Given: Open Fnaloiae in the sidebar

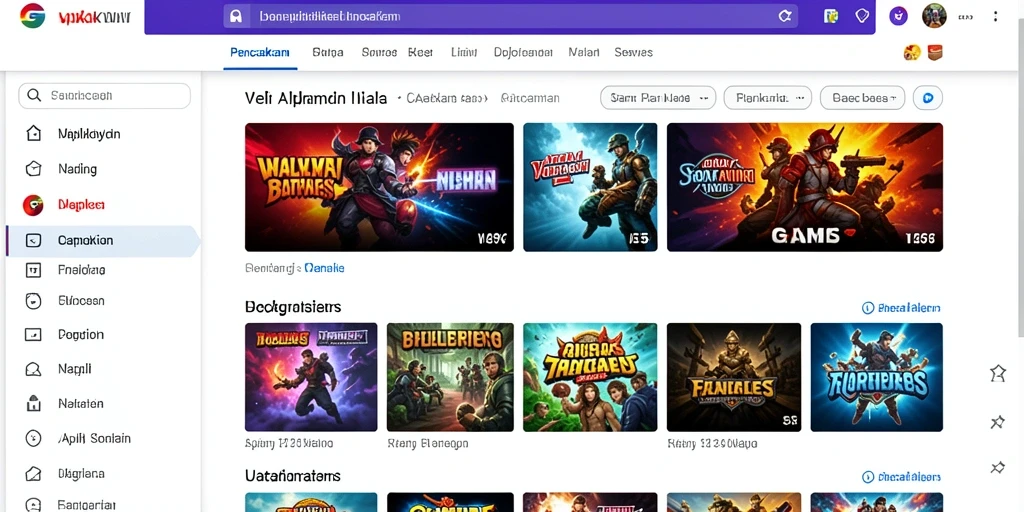Looking at the screenshot, I should tap(82, 270).
